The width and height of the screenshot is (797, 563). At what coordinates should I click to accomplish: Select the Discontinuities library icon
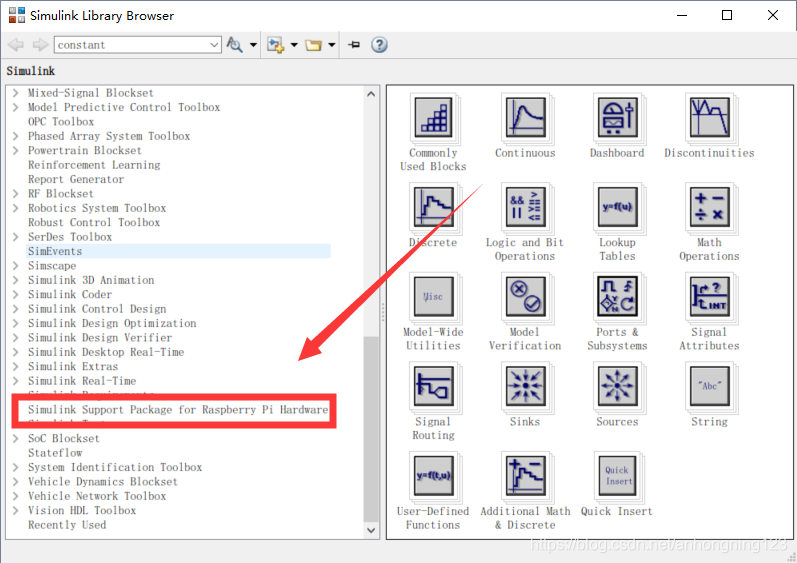pyautogui.click(x=709, y=119)
